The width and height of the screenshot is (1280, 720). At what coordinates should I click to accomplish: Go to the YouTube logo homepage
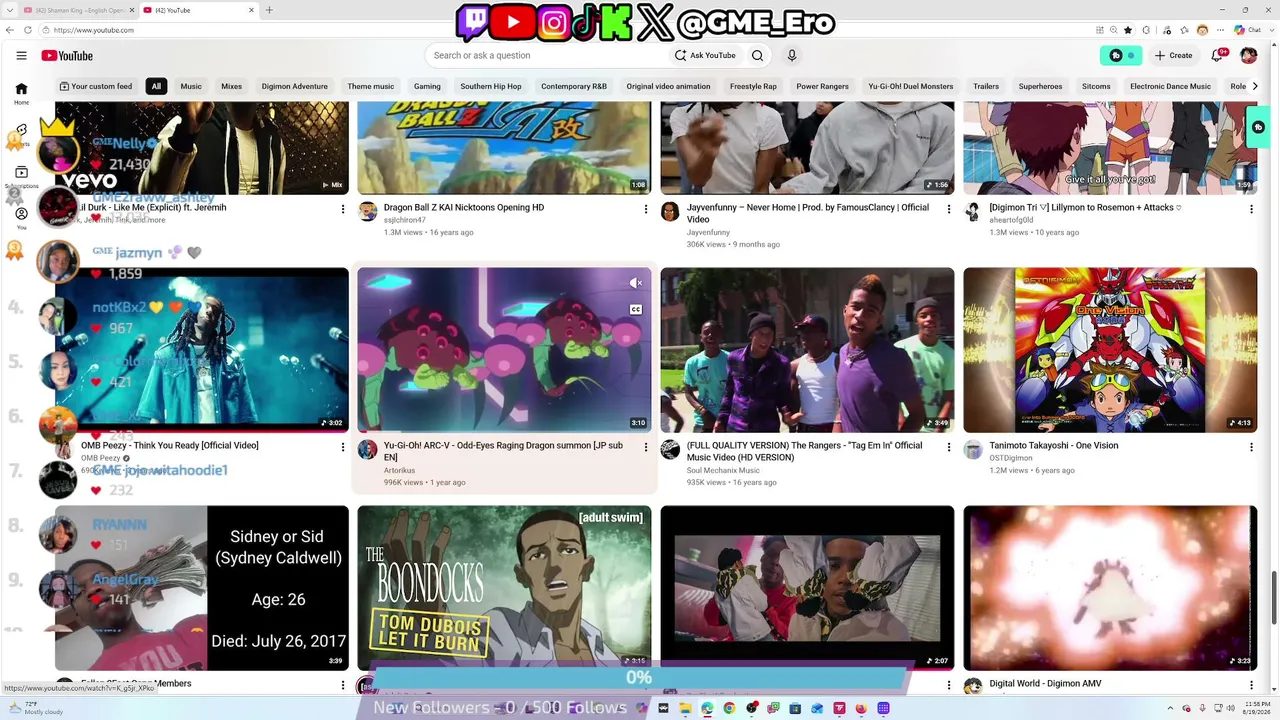[x=67, y=56]
